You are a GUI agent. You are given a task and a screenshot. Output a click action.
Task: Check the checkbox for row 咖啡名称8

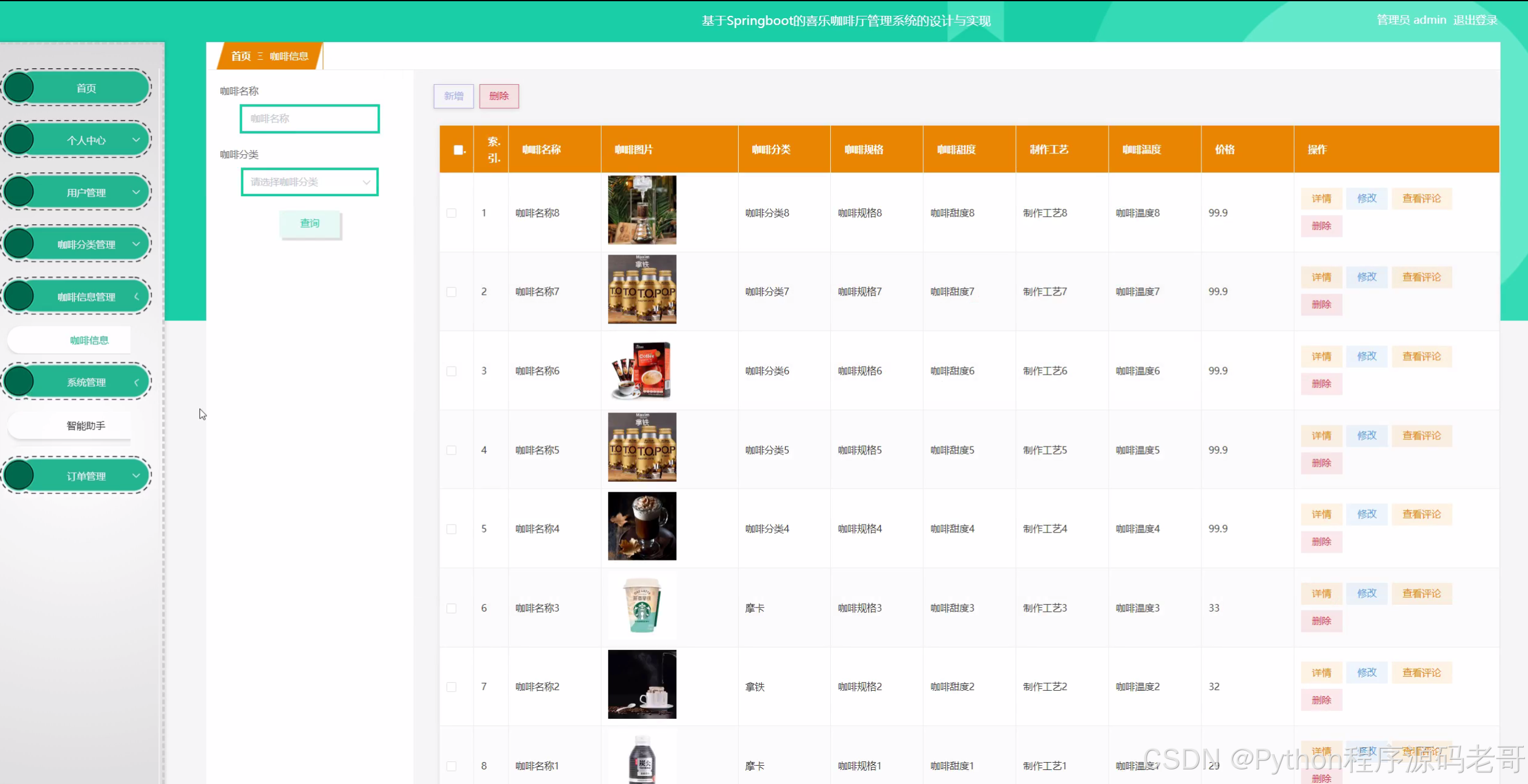[x=452, y=213]
